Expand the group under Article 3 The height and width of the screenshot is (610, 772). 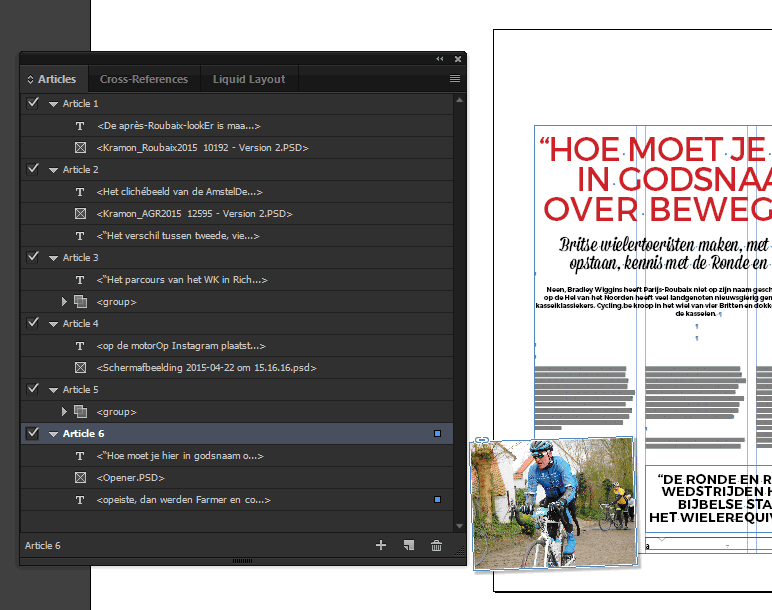tap(64, 301)
